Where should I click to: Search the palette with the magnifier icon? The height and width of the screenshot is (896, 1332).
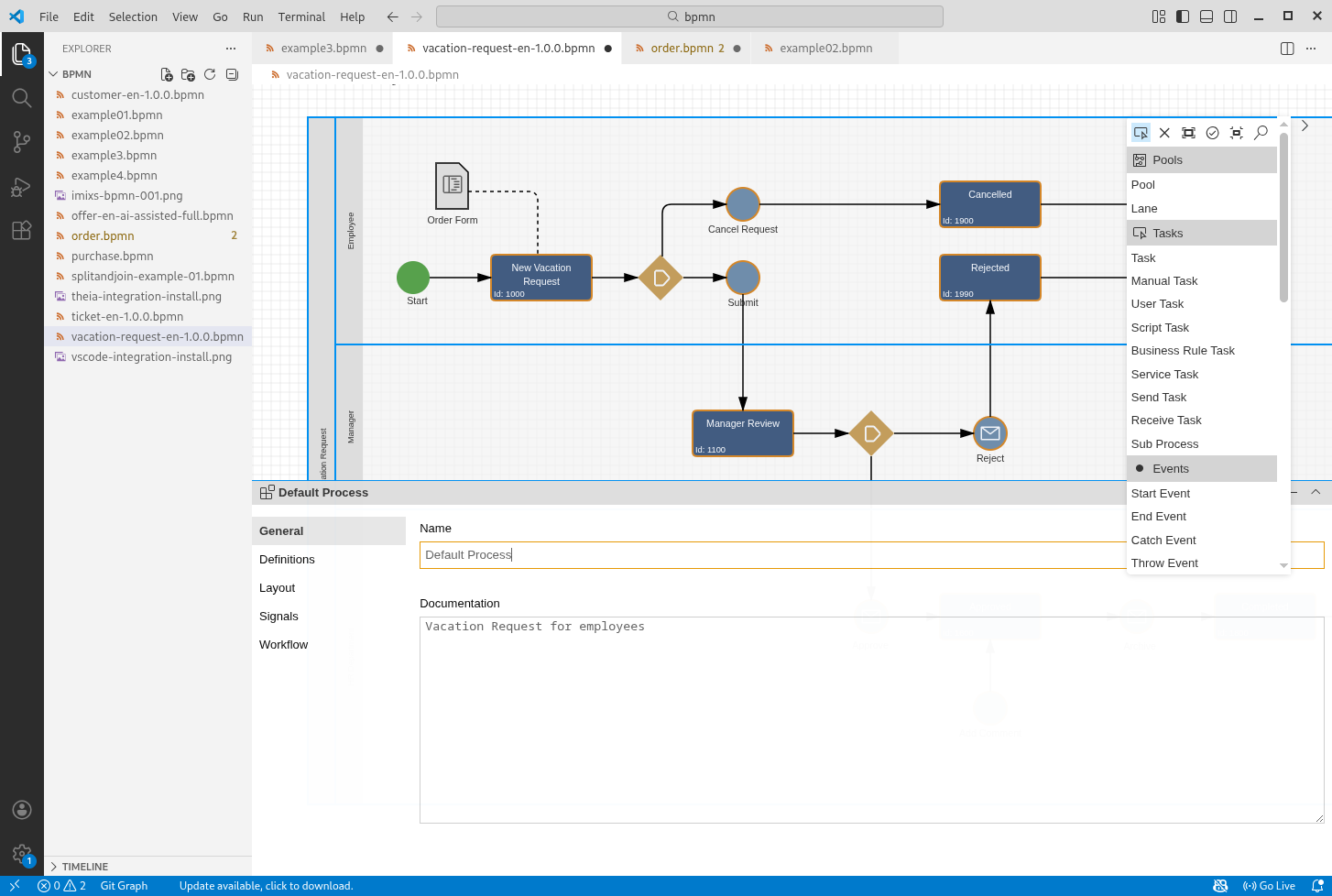[x=1261, y=133]
